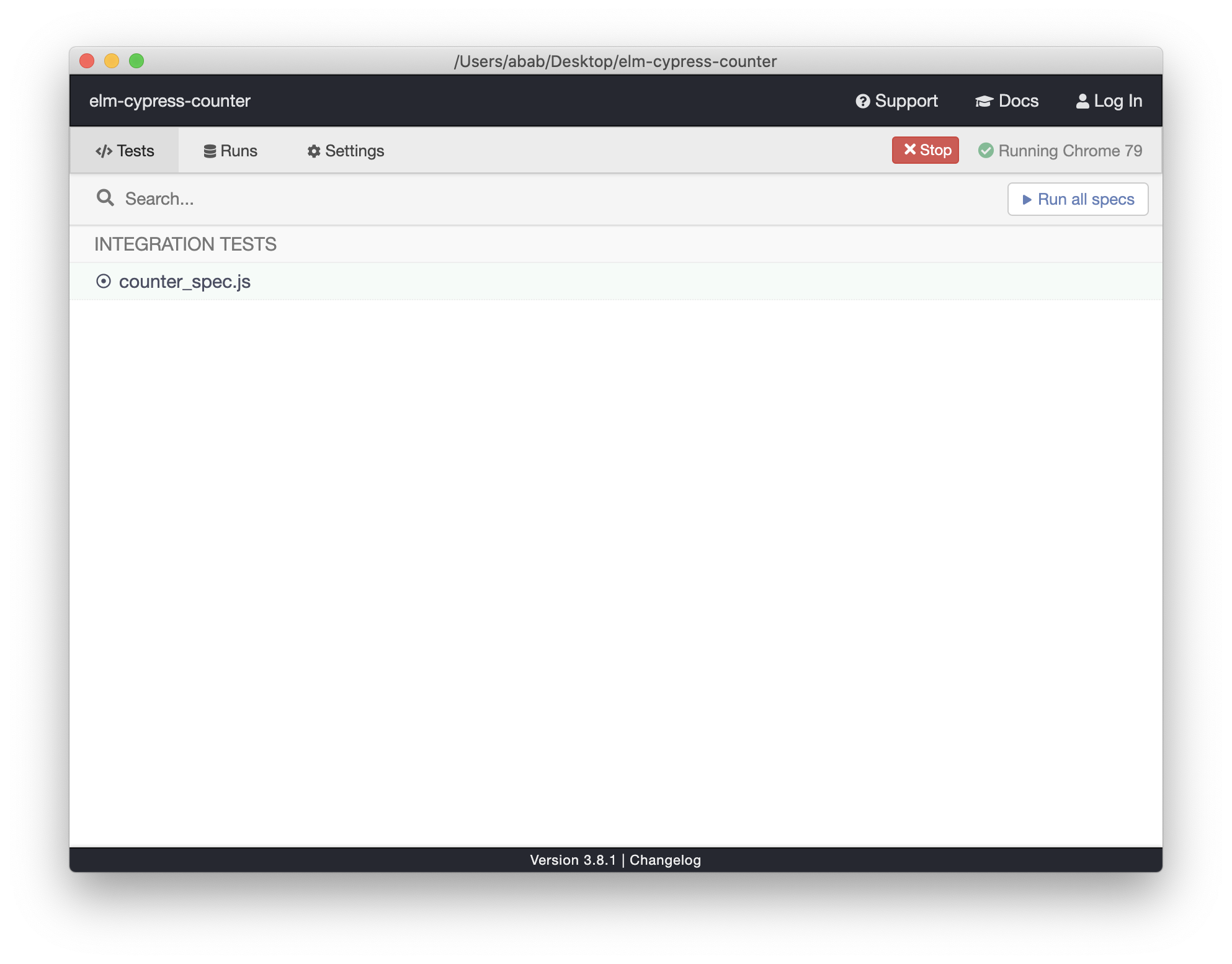Collapse the INTEGRATION TESTS section
The width and height of the screenshot is (1232, 964).
[x=185, y=244]
